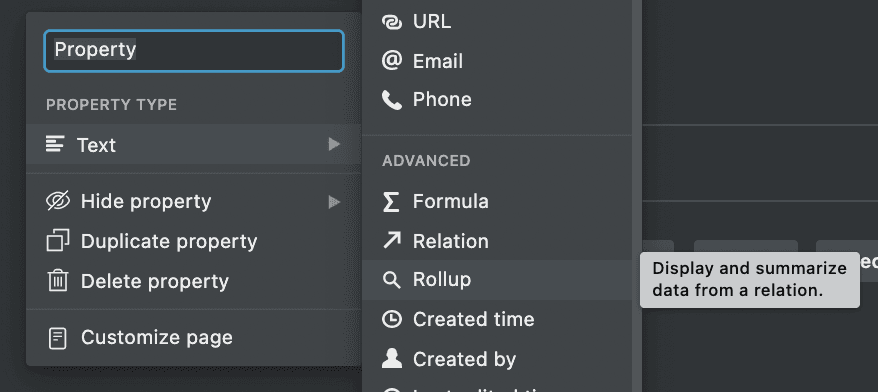
Task: Pick the Created time clock icon
Action: tap(391, 319)
